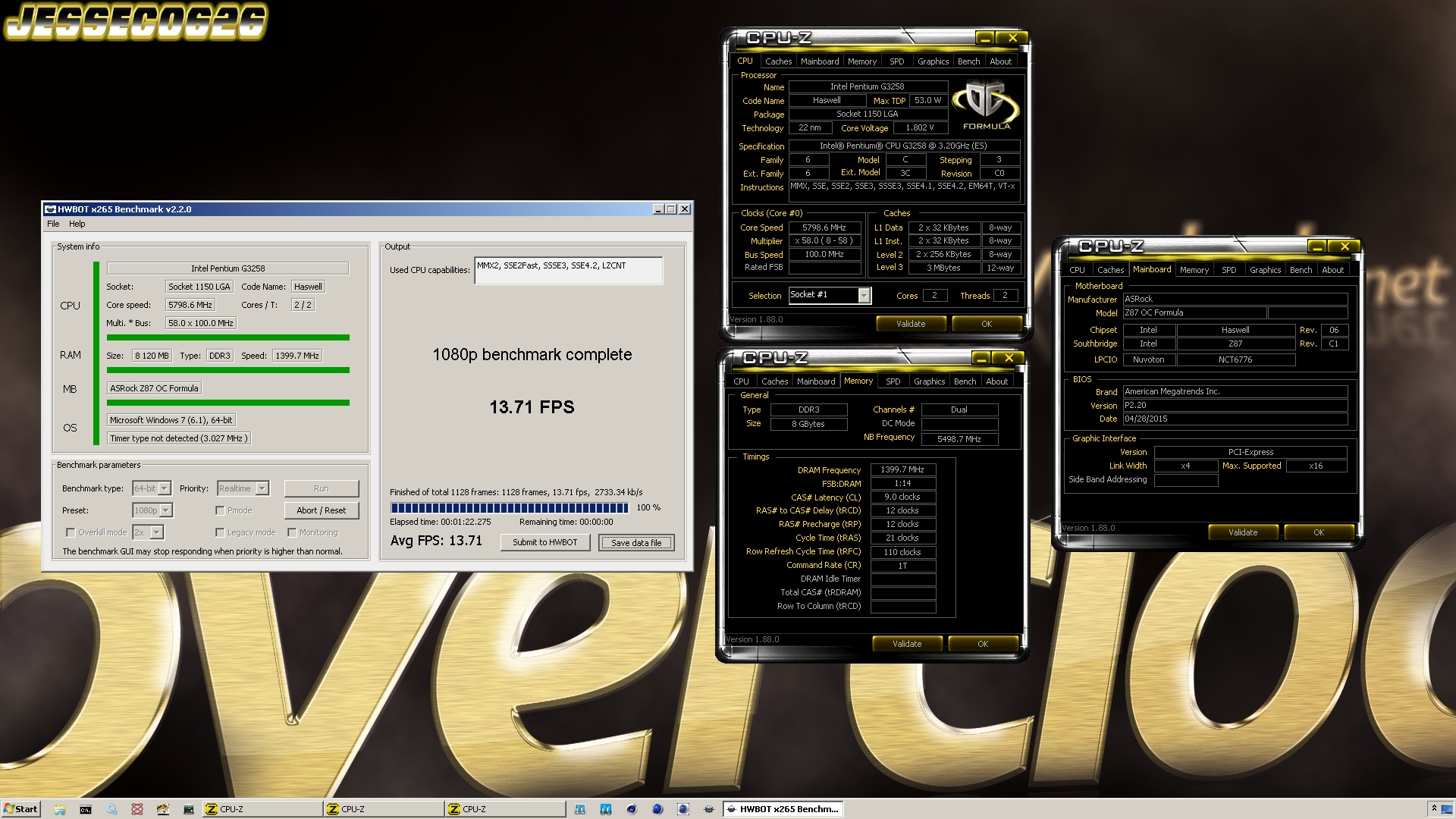Select Memory tab in CPU-Z Mainboard window
The height and width of the screenshot is (819, 1456).
(x=1194, y=270)
